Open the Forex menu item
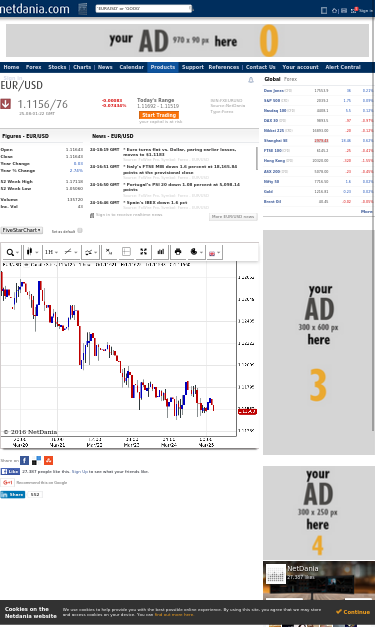 pyautogui.click(x=34, y=67)
